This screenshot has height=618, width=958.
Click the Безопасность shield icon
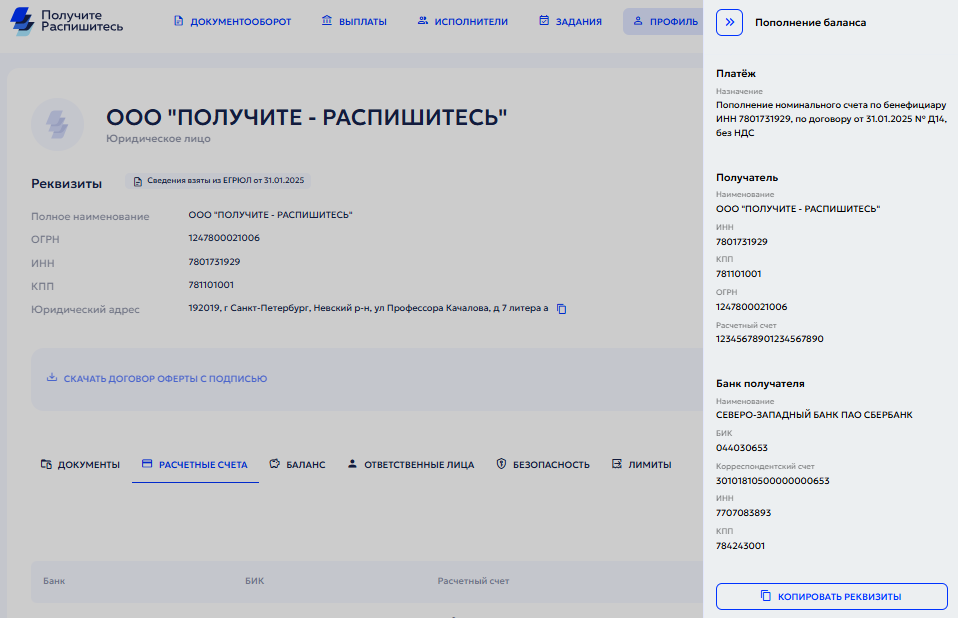[x=501, y=464]
